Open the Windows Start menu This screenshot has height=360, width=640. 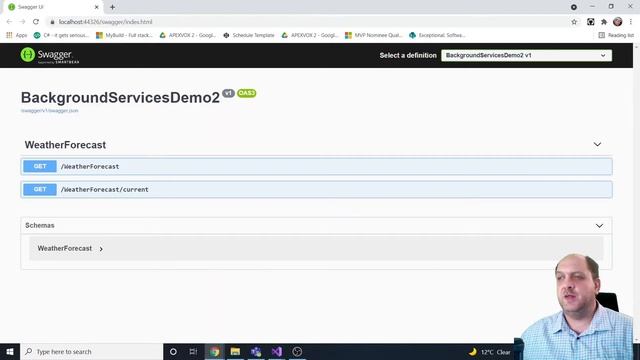tap(10, 351)
